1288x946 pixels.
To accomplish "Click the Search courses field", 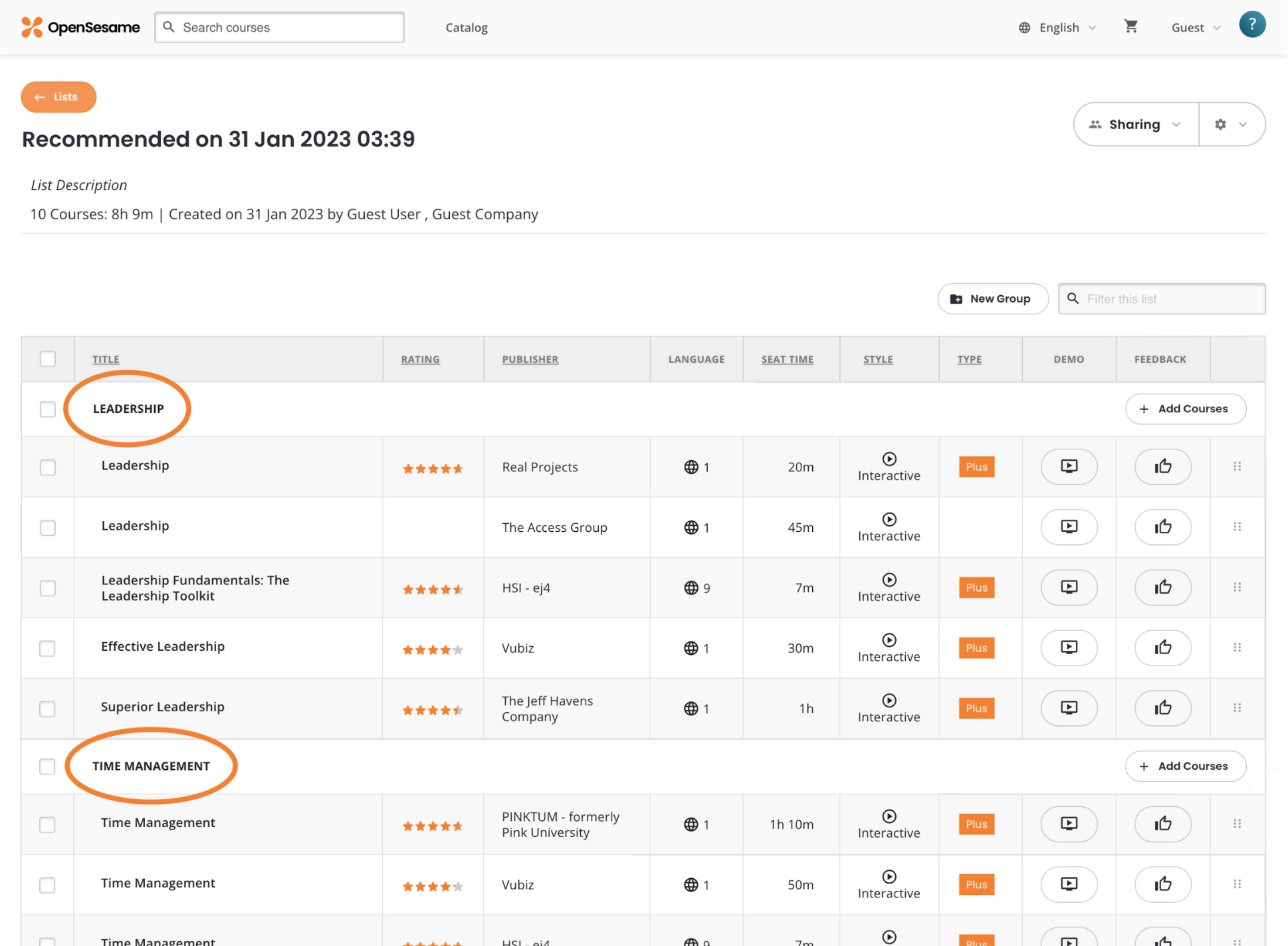I will 279,27.
